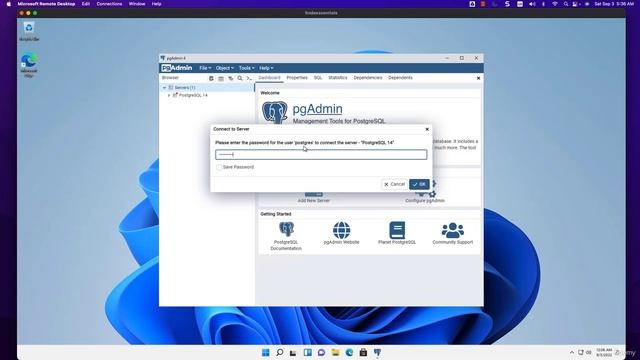Click the password input field
640x360 pixels.
pyautogui.click(x=321, y=154)
